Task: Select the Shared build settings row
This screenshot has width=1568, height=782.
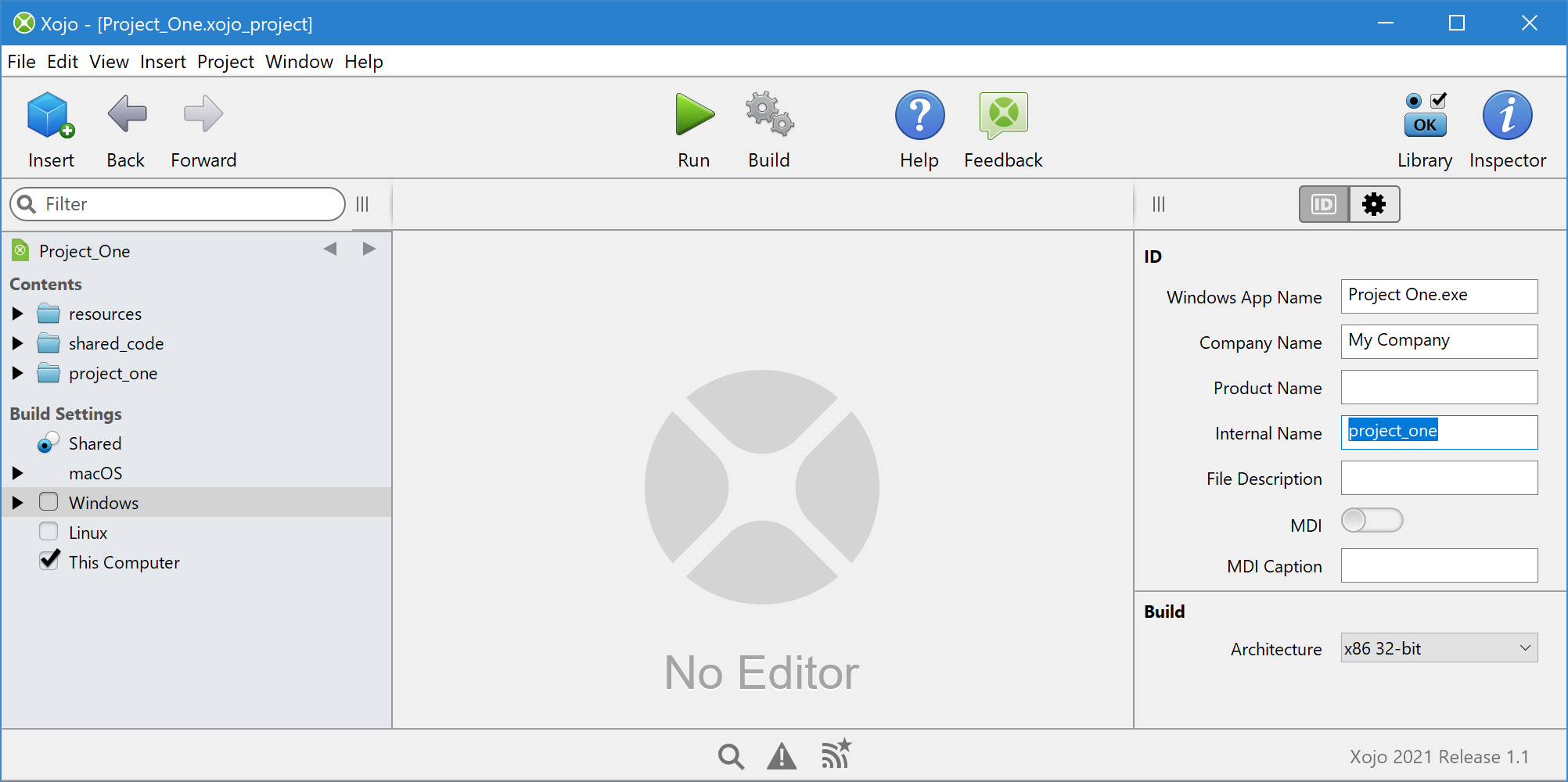Action: point(196,443)
